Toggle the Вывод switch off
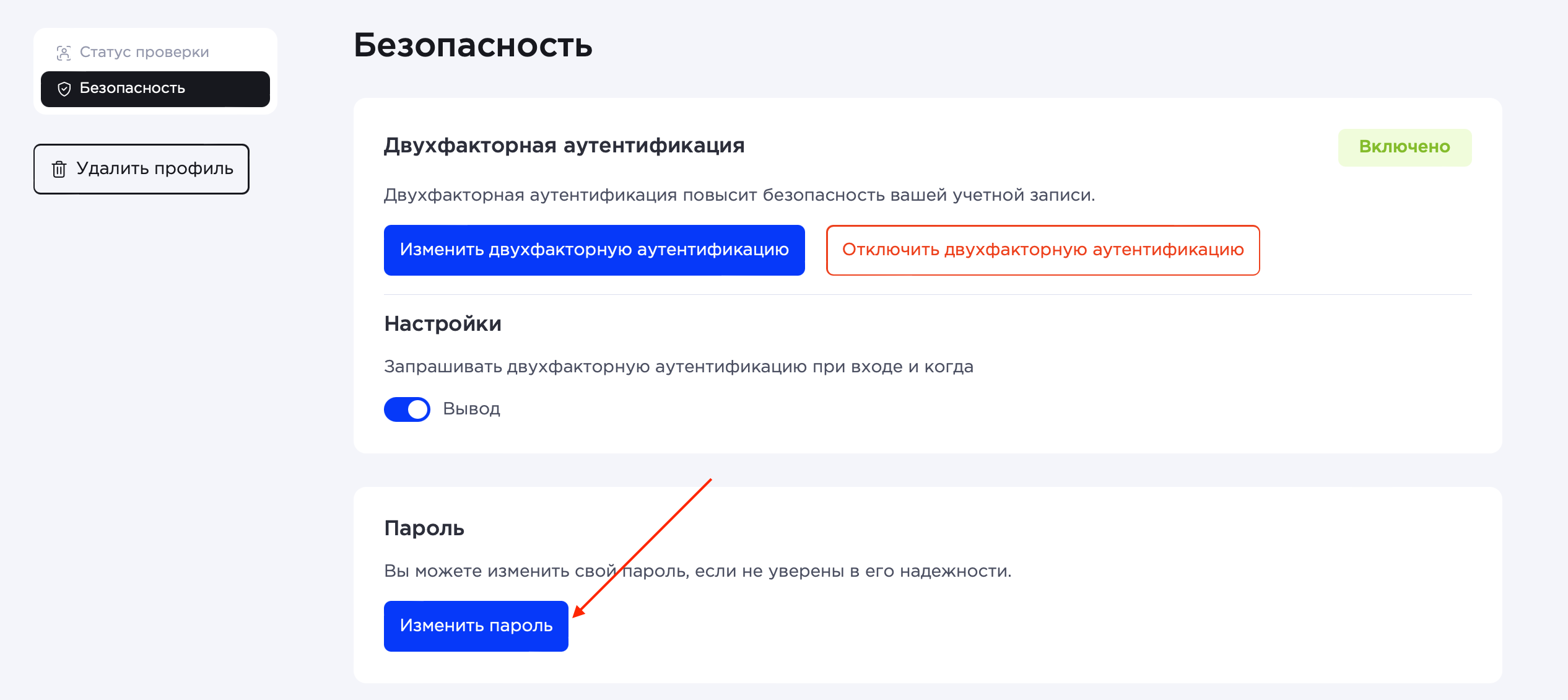 (407, 409)
